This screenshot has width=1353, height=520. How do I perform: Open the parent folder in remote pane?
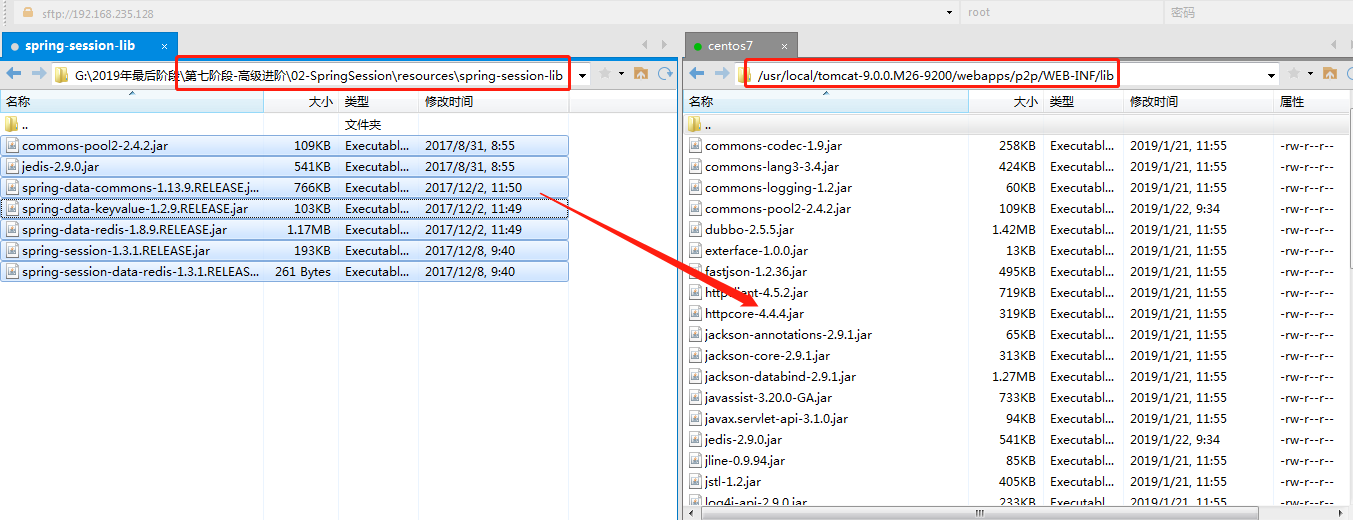(x=708, y=125)
